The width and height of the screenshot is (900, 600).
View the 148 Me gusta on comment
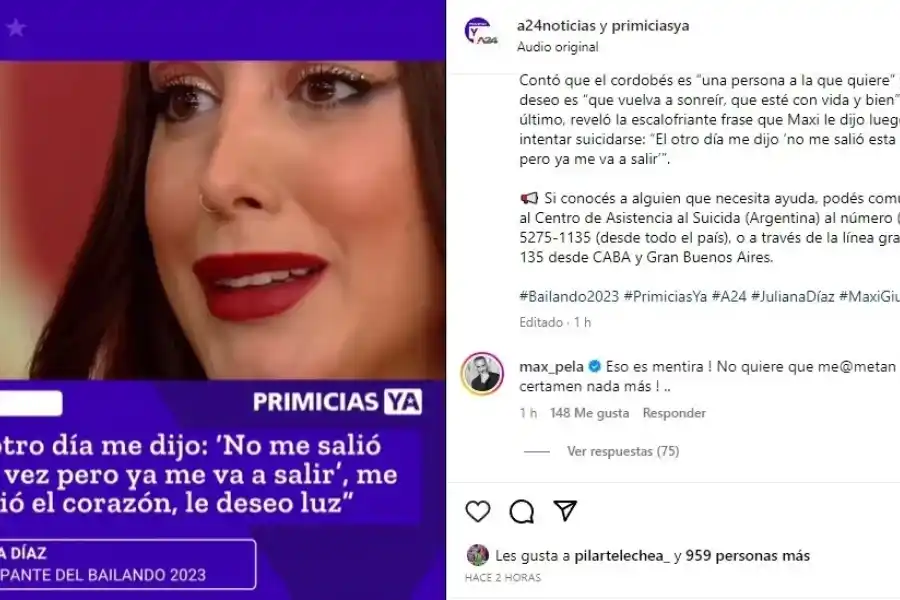click(589, 413)
